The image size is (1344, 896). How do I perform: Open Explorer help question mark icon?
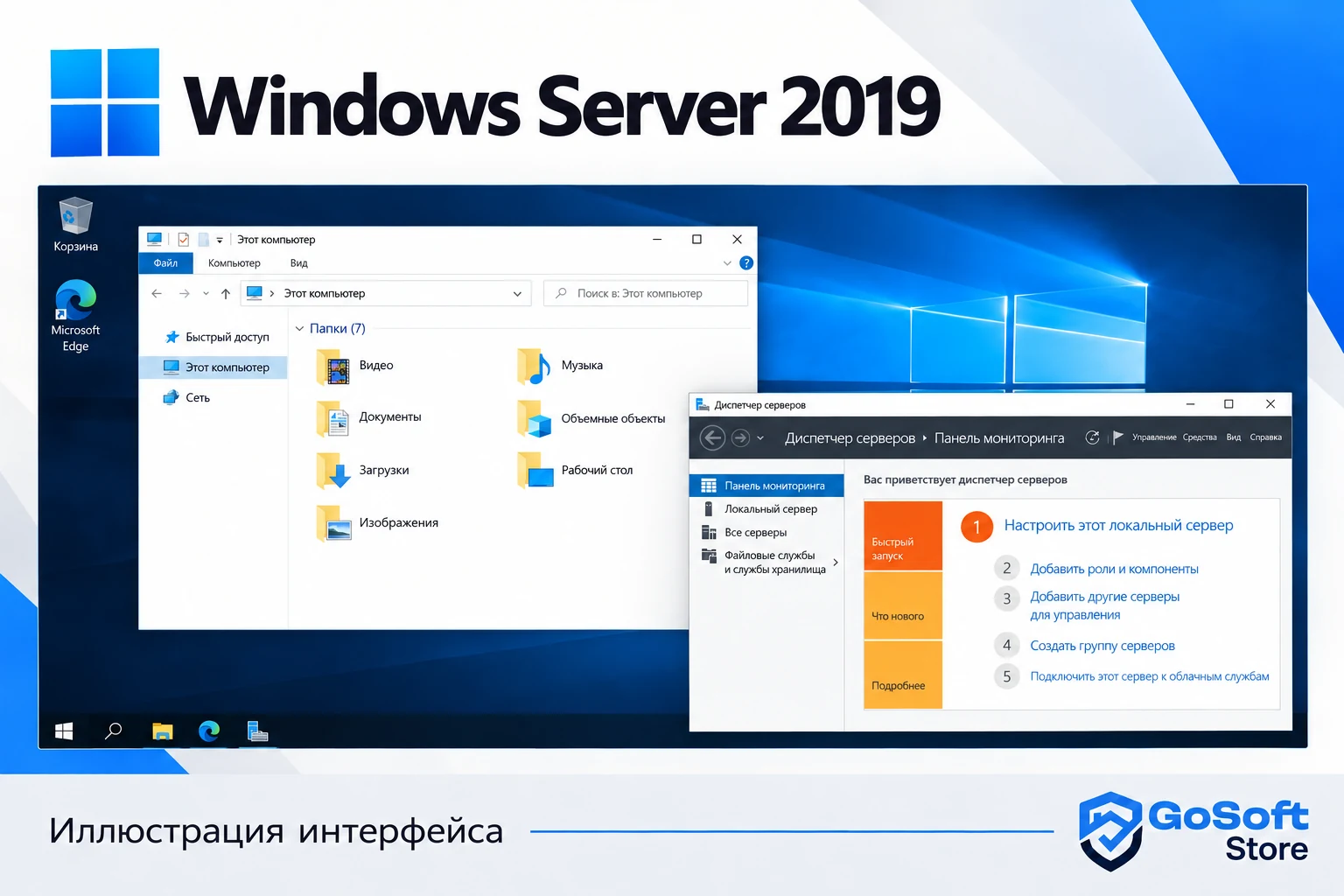tap(746, 262)
